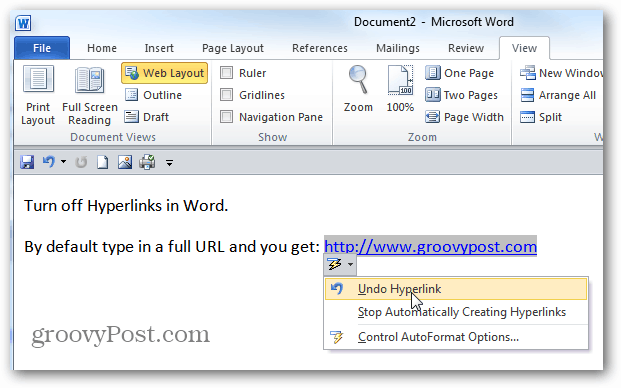Undo the last action
621x388 pixels.
(49, 162)
